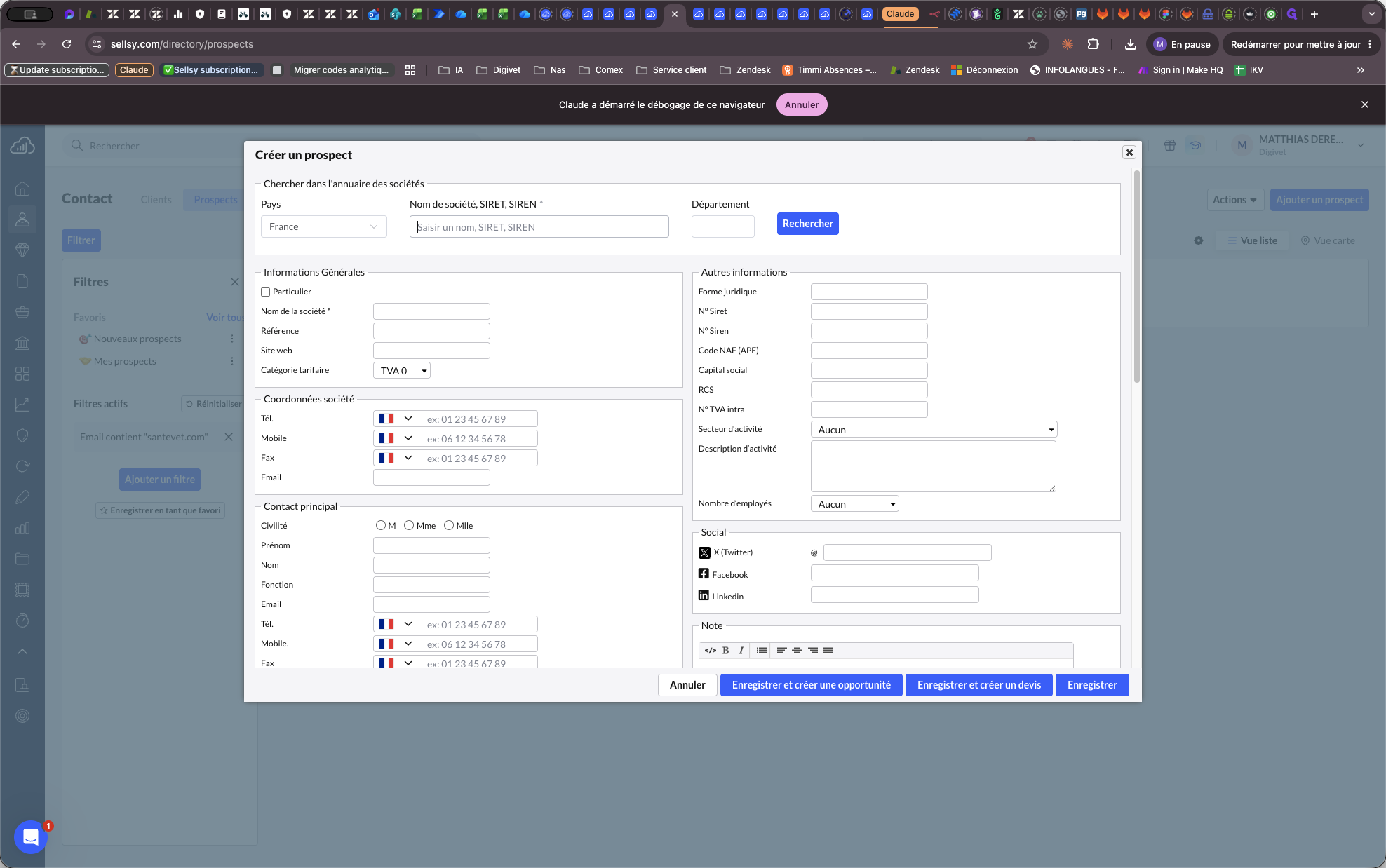Click Enregistrer et créer un devis
Screen dimensions: 1386x868
click(979, 685)
